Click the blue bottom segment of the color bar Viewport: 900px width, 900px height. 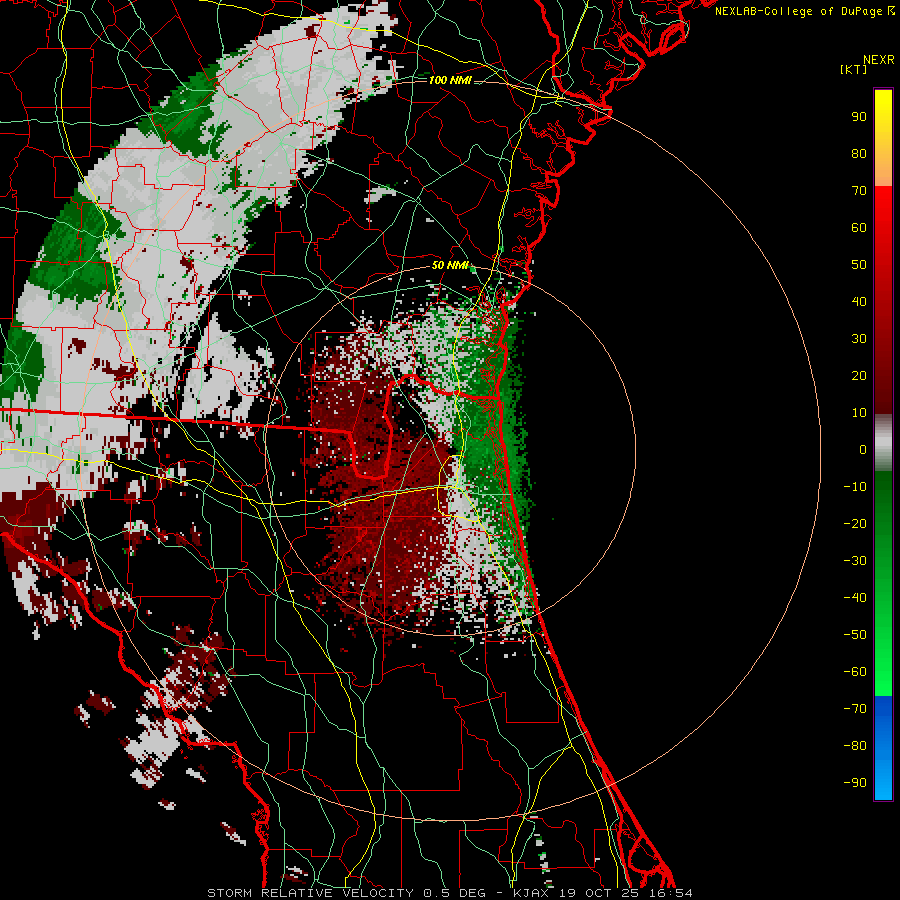[x=883, y=748]
